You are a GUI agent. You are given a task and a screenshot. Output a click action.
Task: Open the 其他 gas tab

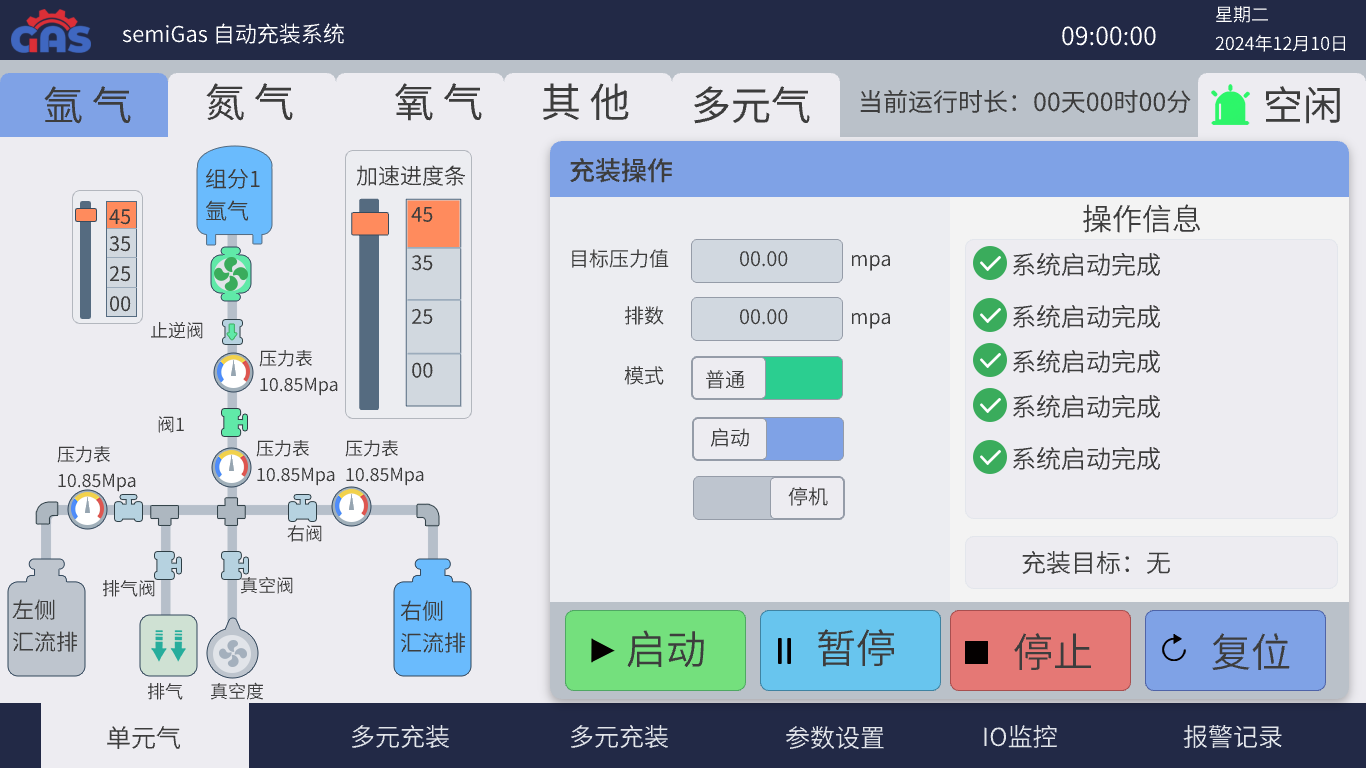click(x=588, y=105)
